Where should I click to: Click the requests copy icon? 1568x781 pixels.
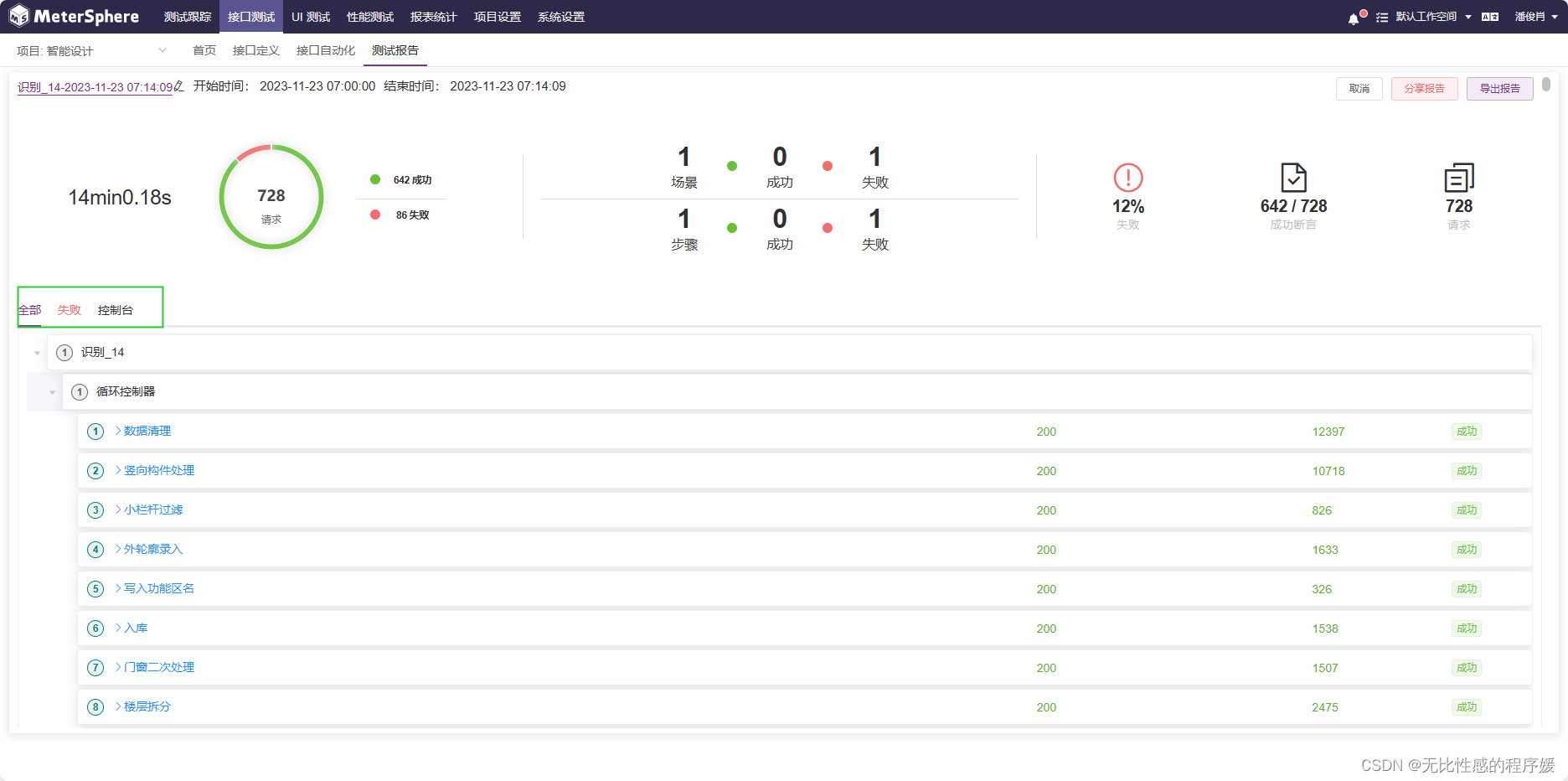click(1459, 178)
